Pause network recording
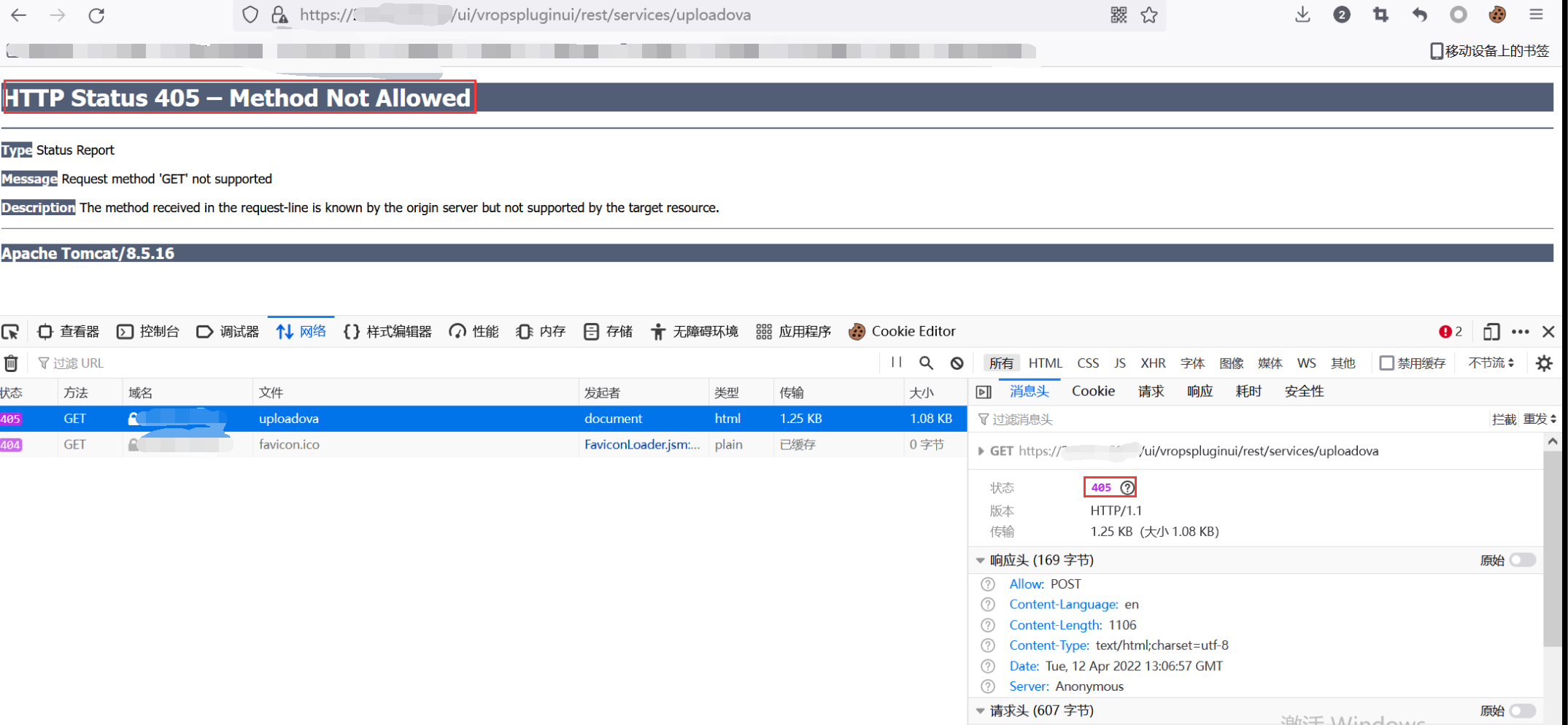 pyautogui.click(x=897, y=362)
